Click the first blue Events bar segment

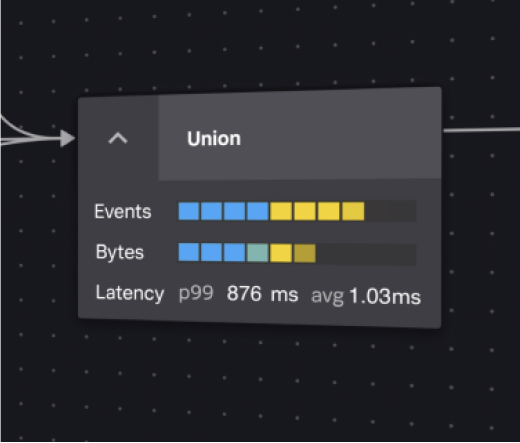189,211
